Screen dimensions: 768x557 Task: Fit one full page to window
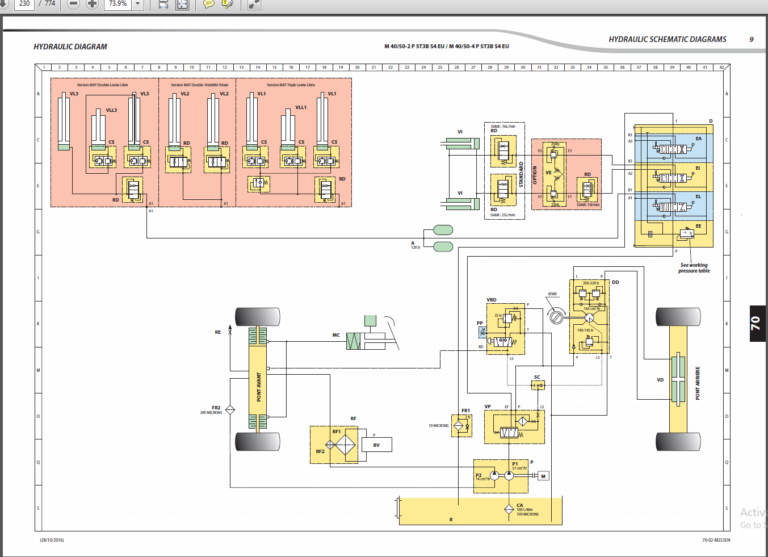click(182, 4)
